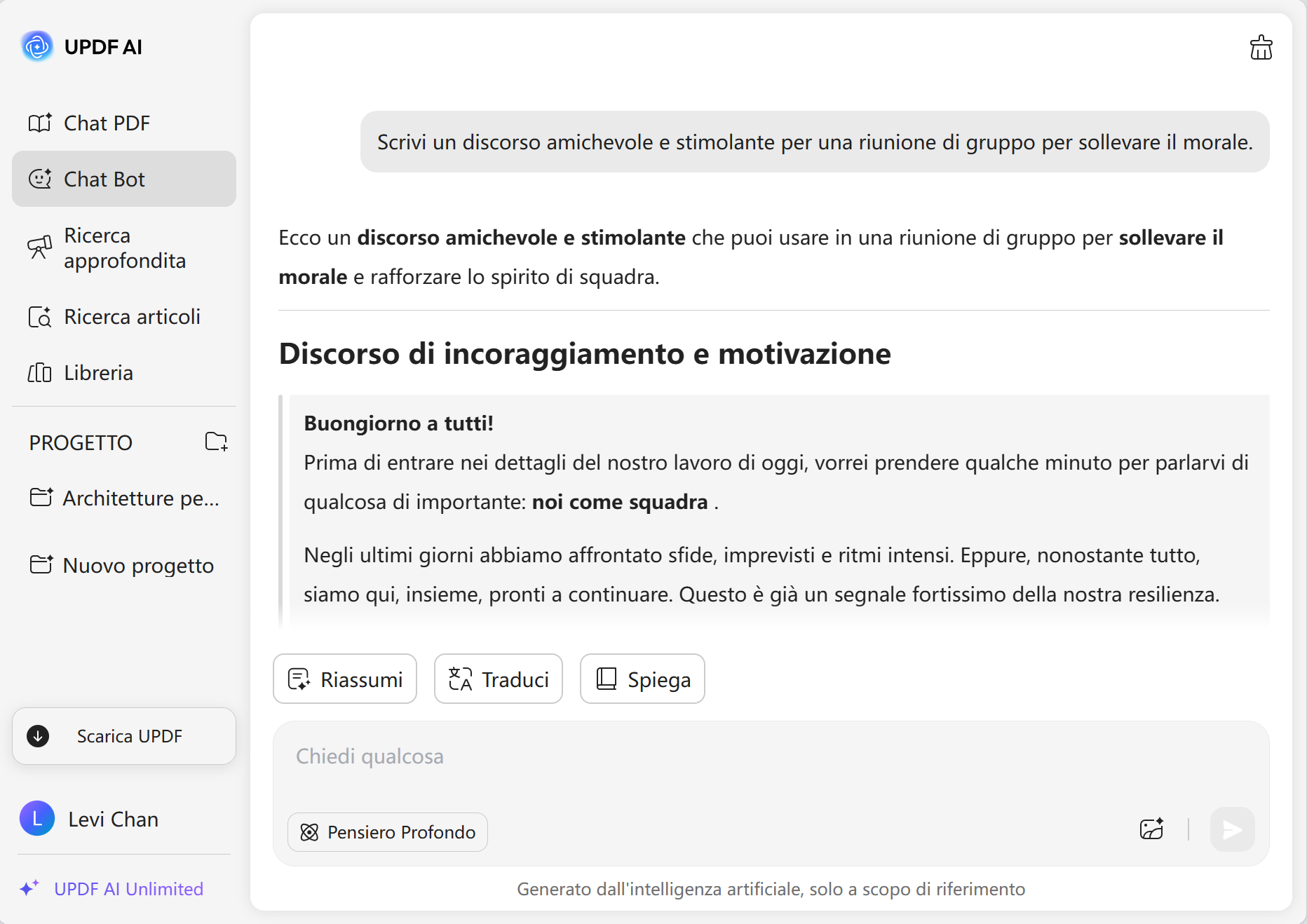Attach an image using the image icon

click(x=1151, y=830)
